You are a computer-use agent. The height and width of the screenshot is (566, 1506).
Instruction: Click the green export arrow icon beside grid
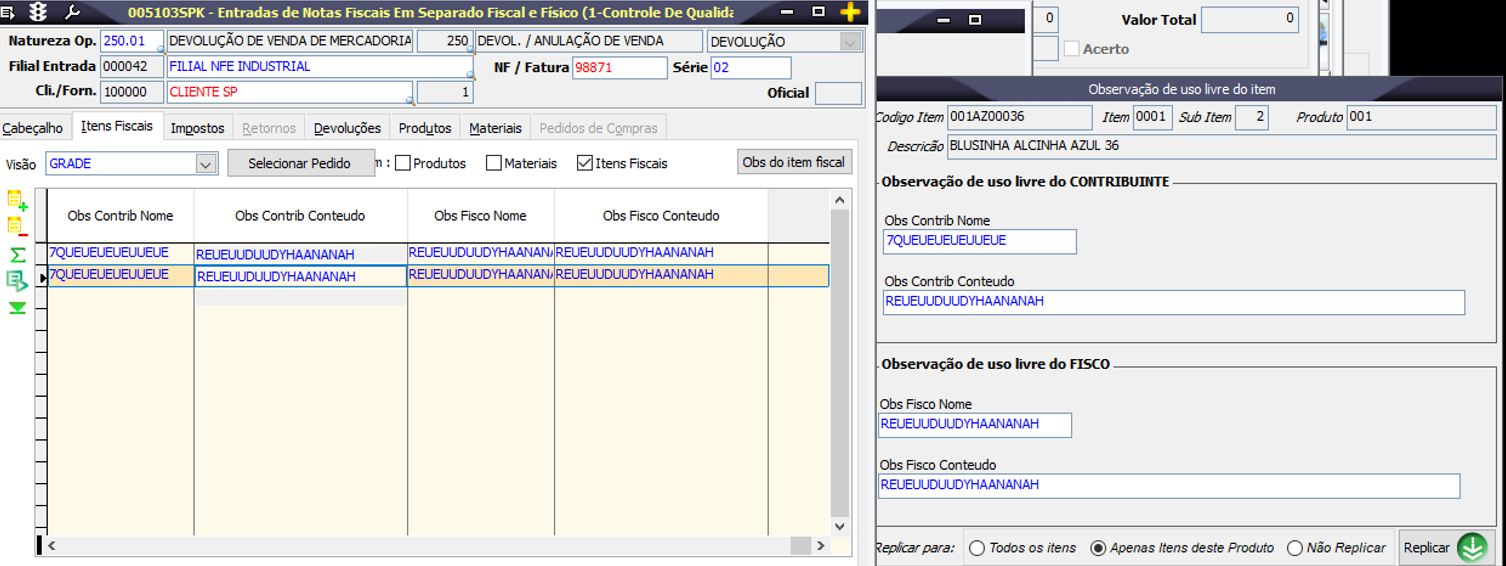click(17, 281)
